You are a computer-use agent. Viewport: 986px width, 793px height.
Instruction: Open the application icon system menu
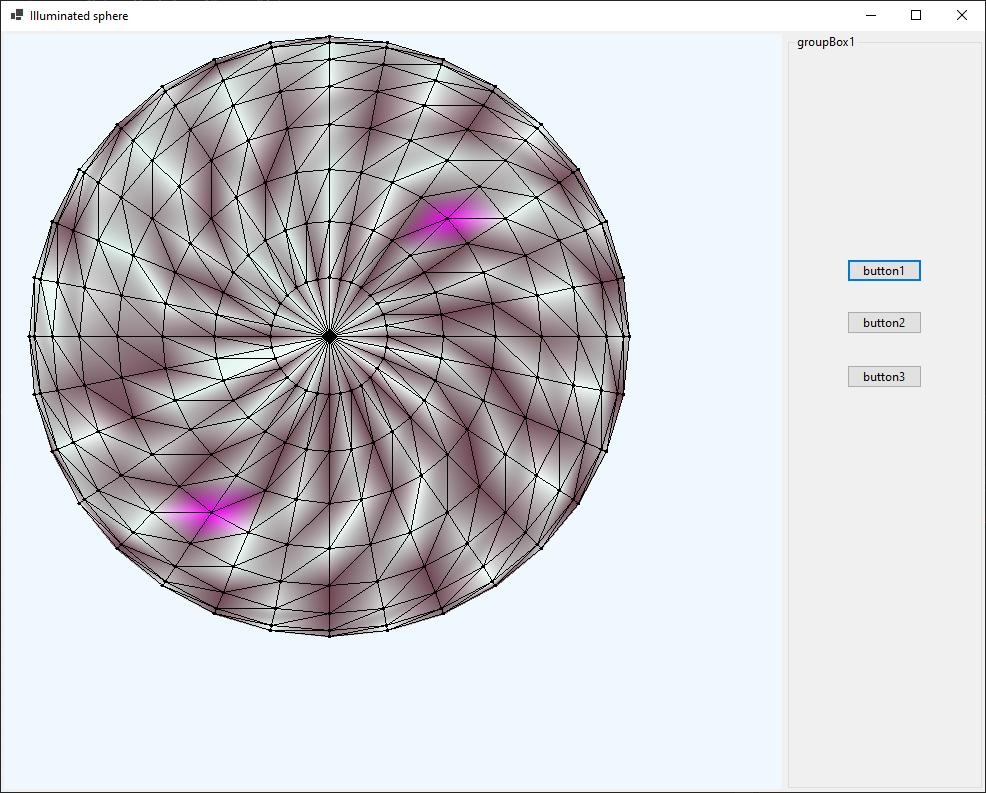pyautogui.click(x=16, y=15)
